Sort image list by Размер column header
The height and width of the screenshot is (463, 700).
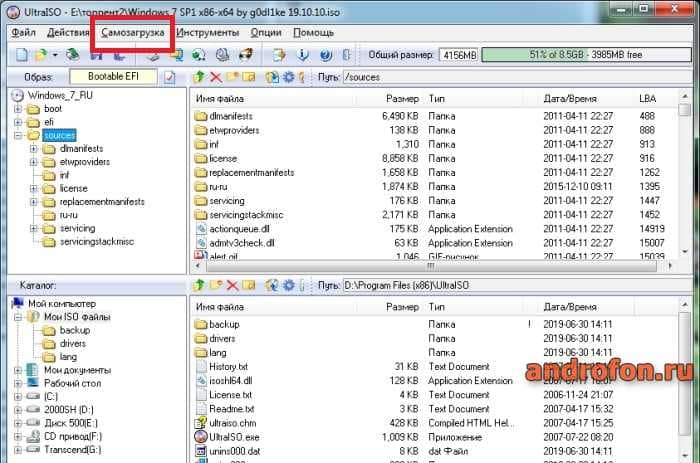click(402, 99)
